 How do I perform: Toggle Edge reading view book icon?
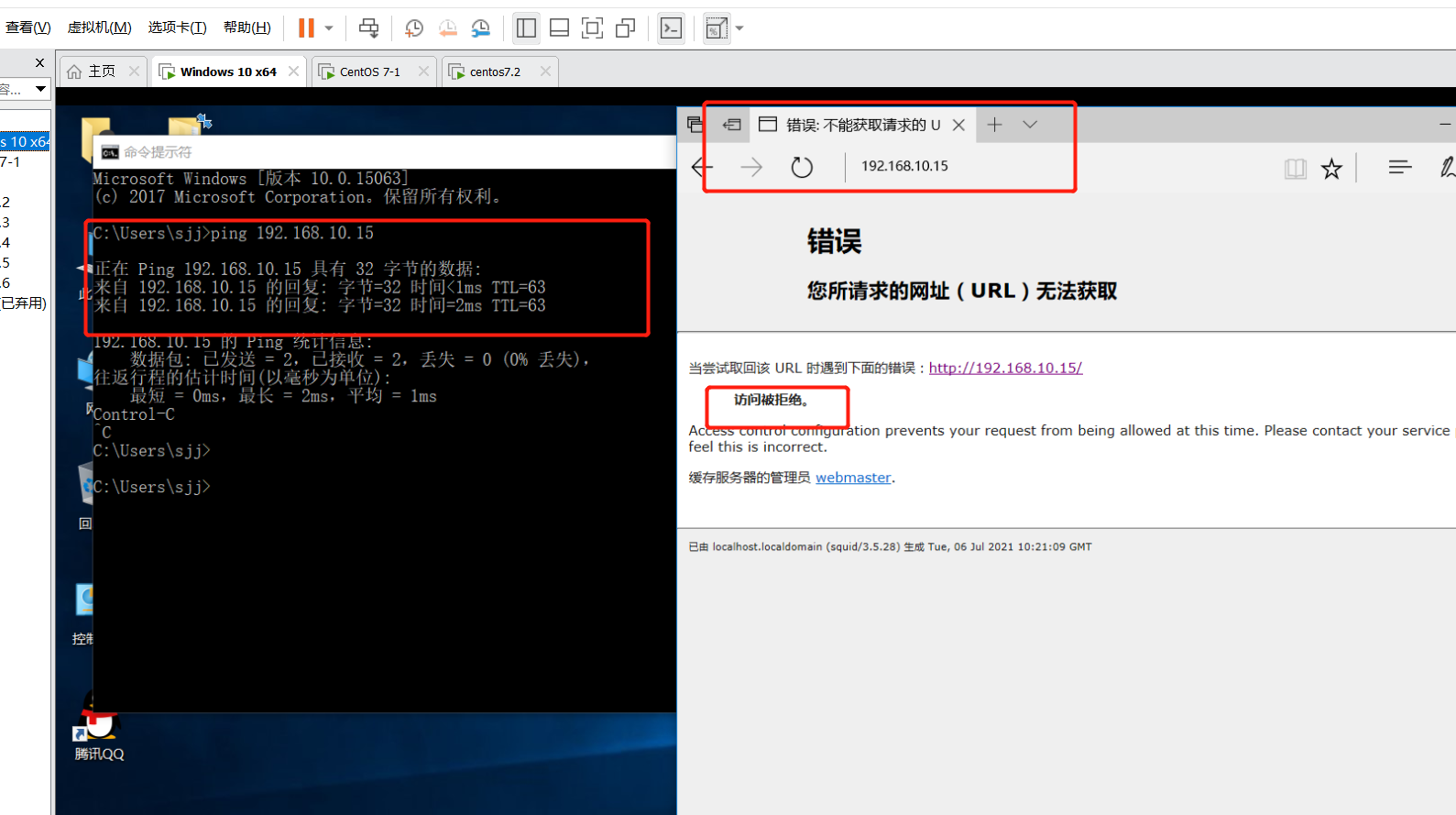tap(1295, 168)
